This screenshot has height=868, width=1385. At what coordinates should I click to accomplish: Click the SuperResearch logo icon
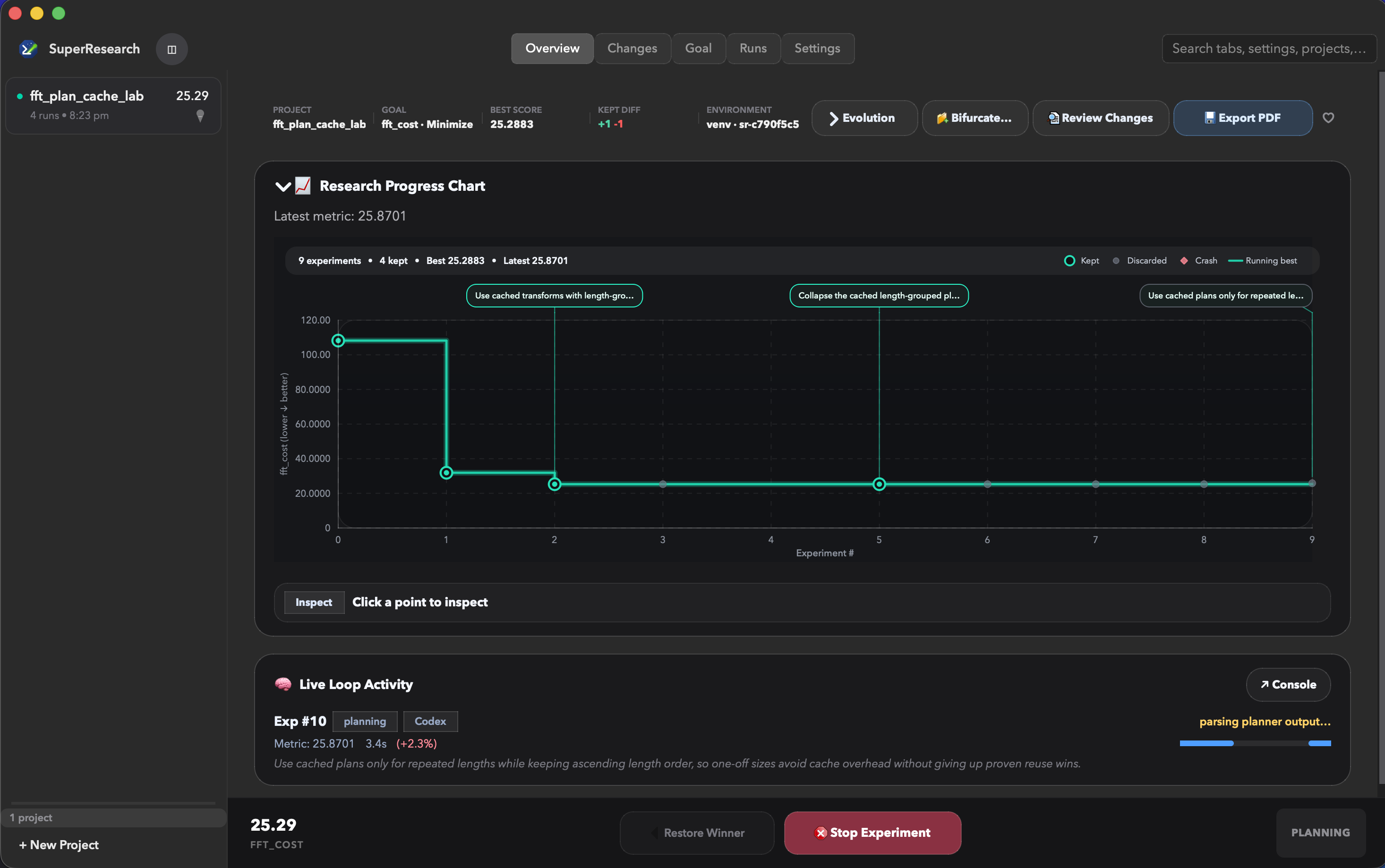click(28, 49)
